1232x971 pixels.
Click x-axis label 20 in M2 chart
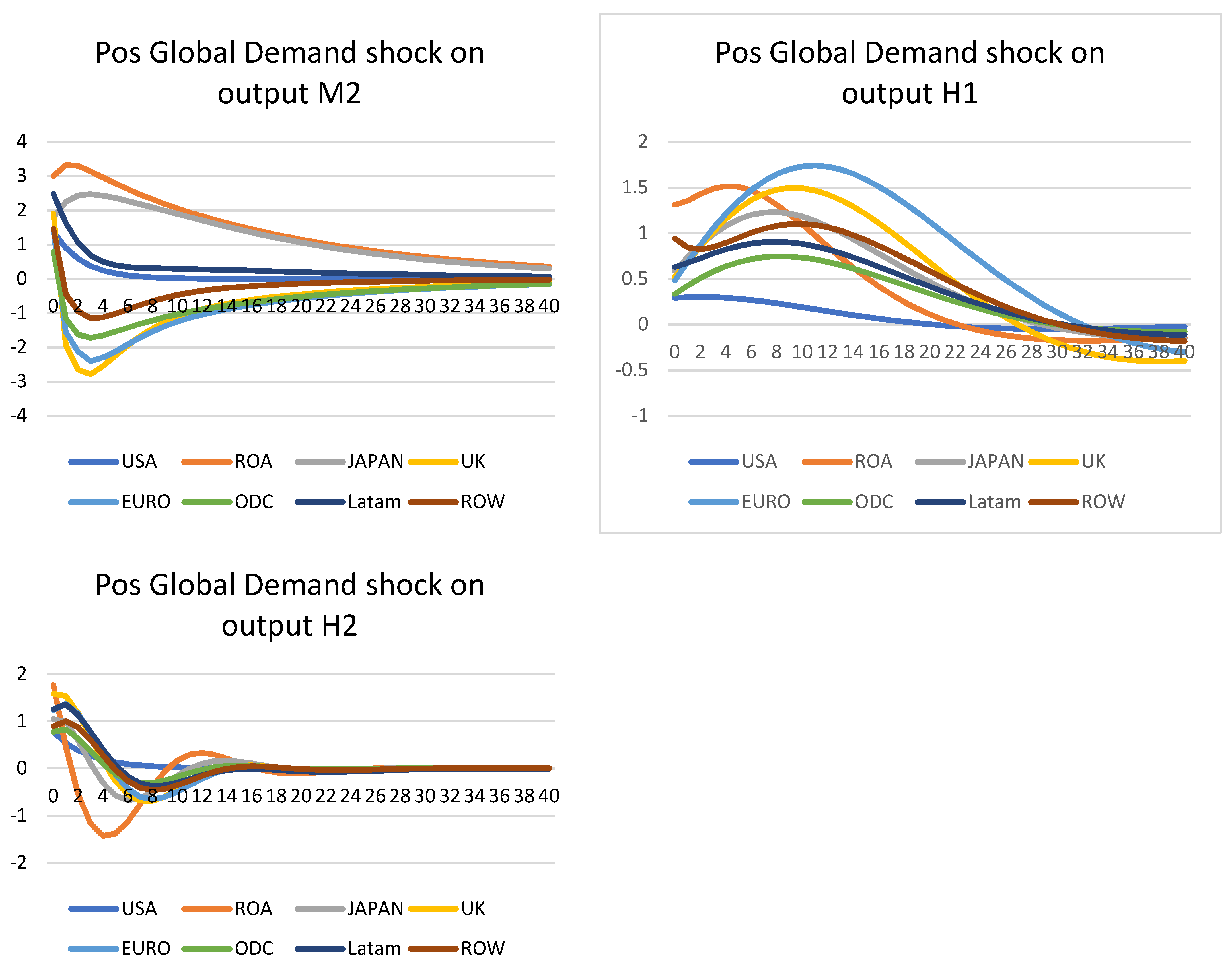pyautogui.click(x=301, y=306)
